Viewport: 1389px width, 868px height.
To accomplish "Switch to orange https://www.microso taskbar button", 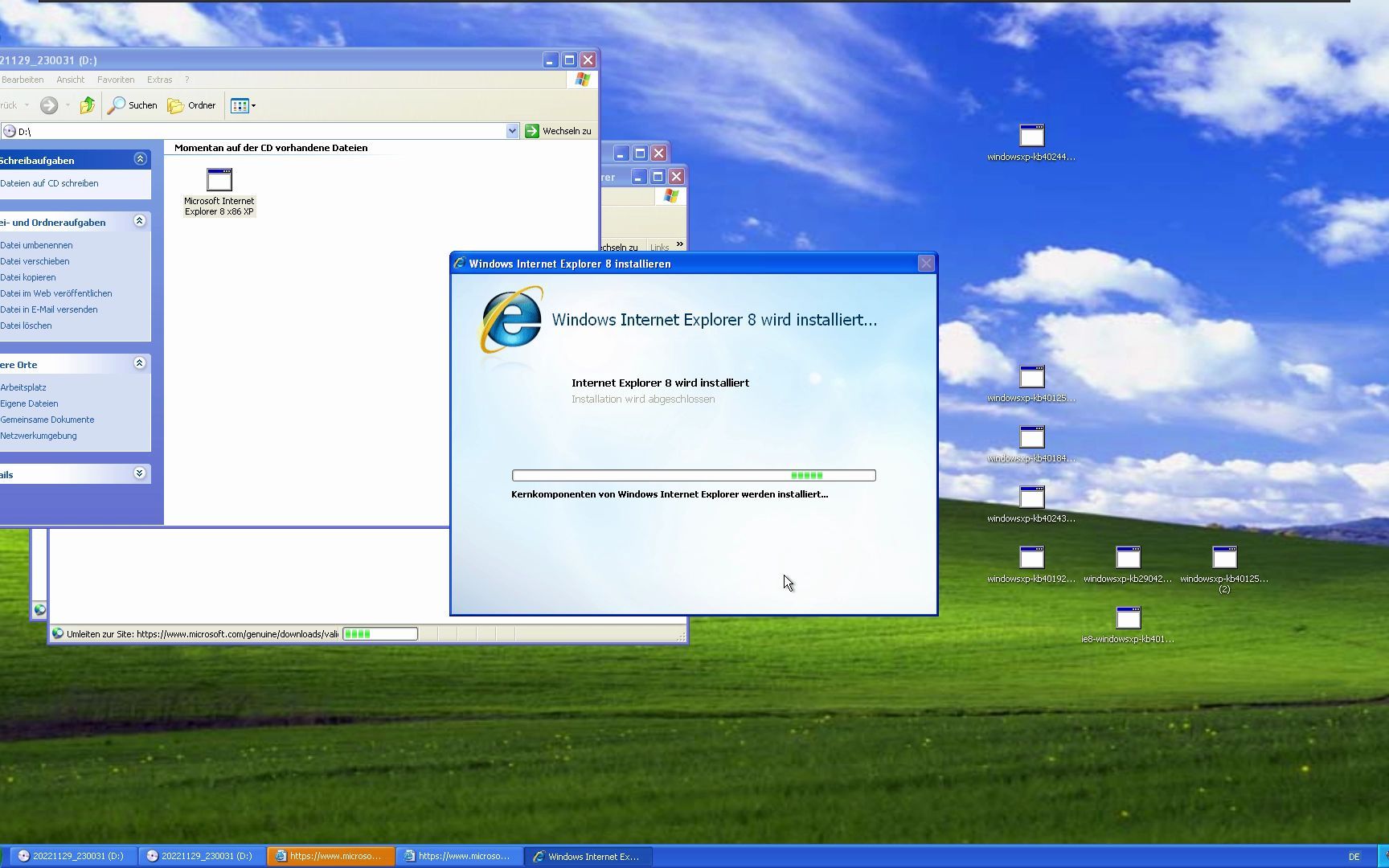I will click(330, 856).
